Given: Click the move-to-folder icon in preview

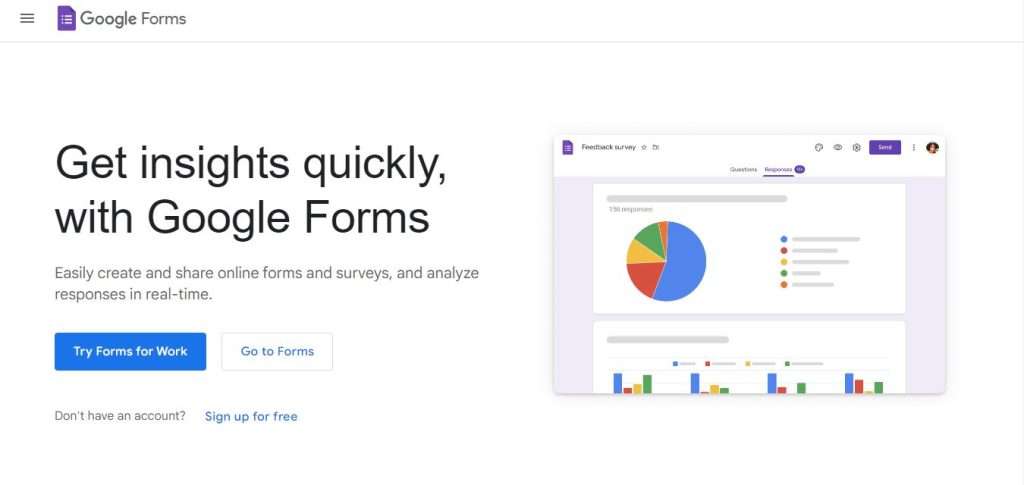Looking at the screenshot, I should click(656, 148).
